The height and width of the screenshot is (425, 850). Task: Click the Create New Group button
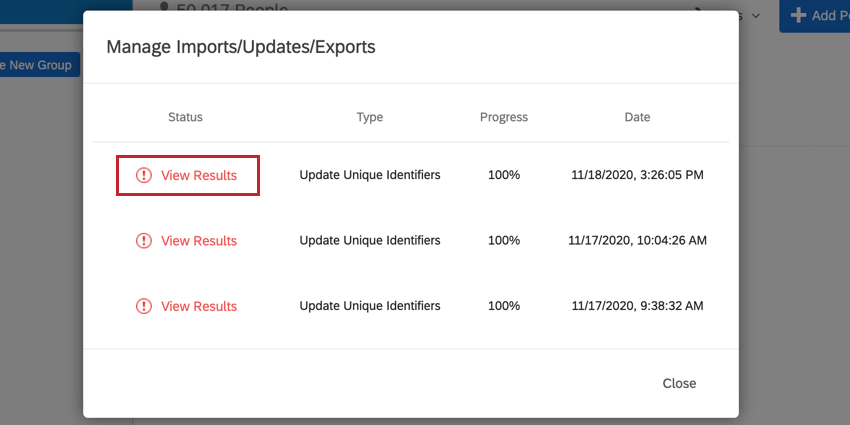(x=38, y=65)
